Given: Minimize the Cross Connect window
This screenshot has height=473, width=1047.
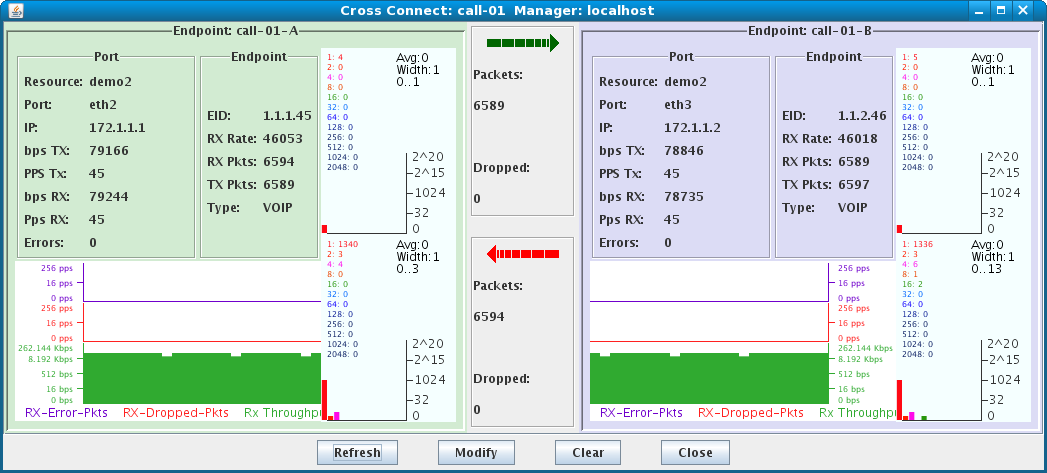Looking at the screenshot, I should click(x=980, y=10).
